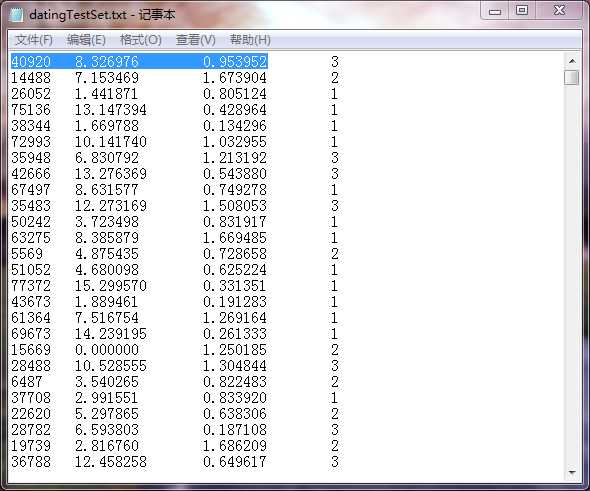The height and width of the screenshot is (491, 590).
Task: Click the value 77372
Action: pyautogui.click(x=31, y=286)
